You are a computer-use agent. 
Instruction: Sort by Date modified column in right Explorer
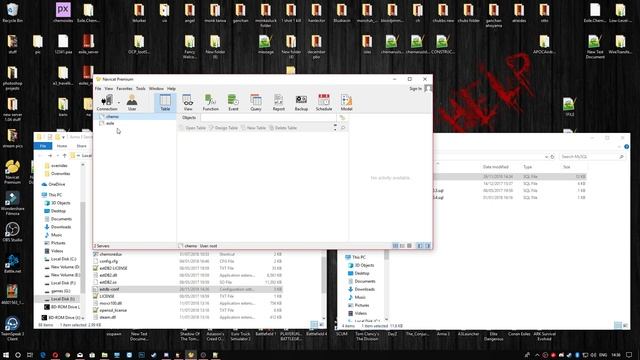(x=496, y=167)
